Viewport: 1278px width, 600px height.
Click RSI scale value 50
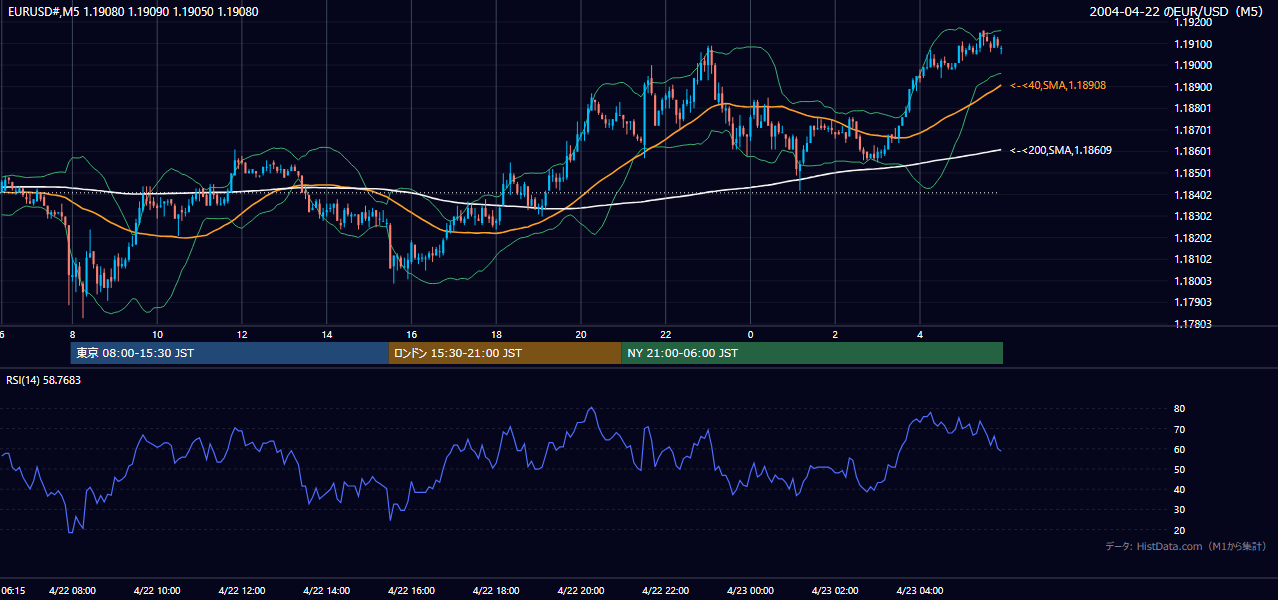[1180, 469]
